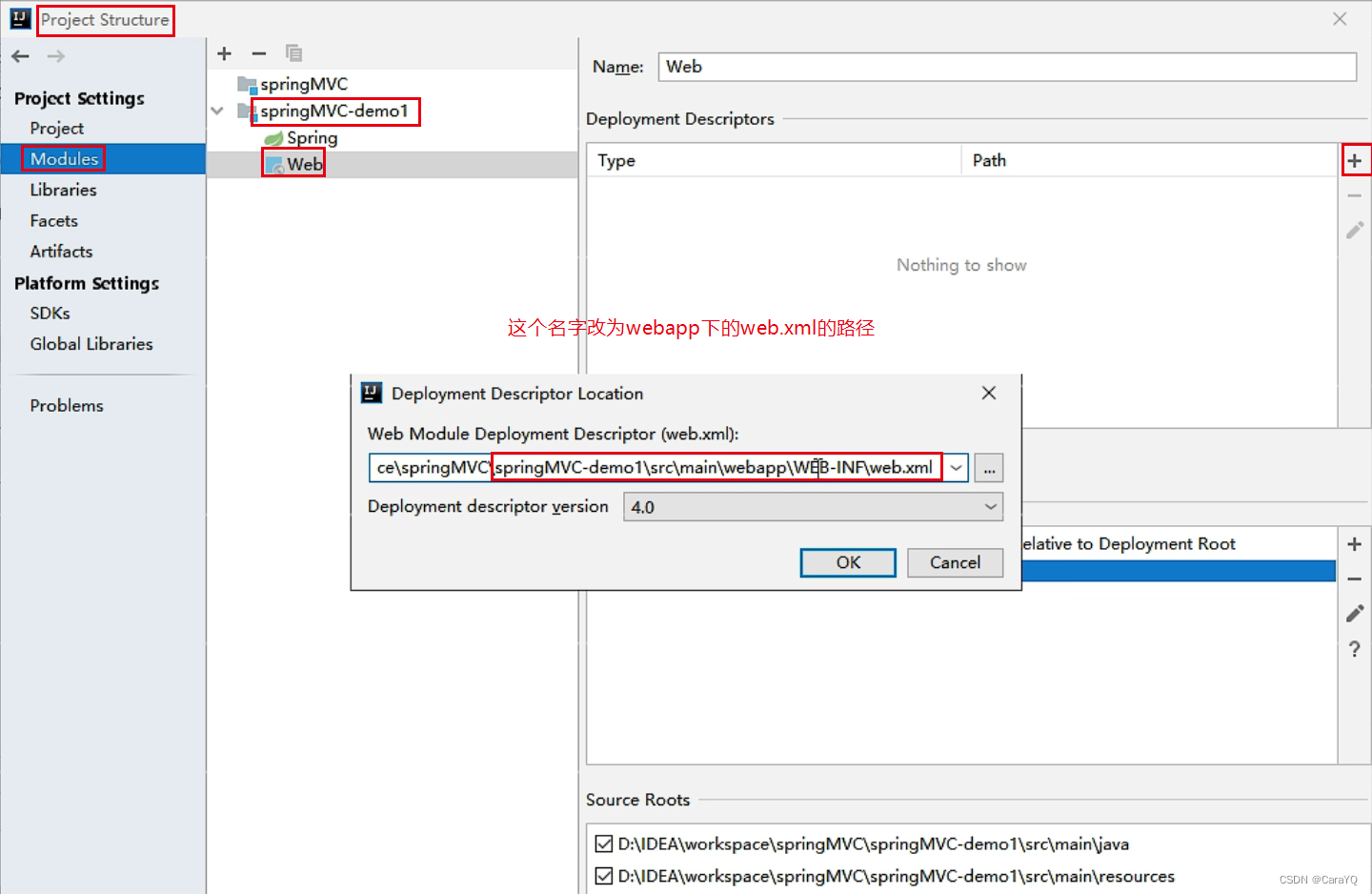Select the springMVC module
Viewport: 1372px width, 894px height.
tap(304, 84)
